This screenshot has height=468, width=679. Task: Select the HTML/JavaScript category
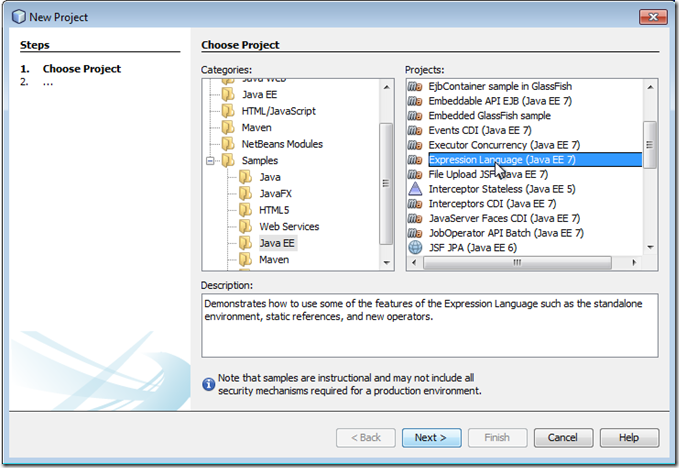(278, 111)
